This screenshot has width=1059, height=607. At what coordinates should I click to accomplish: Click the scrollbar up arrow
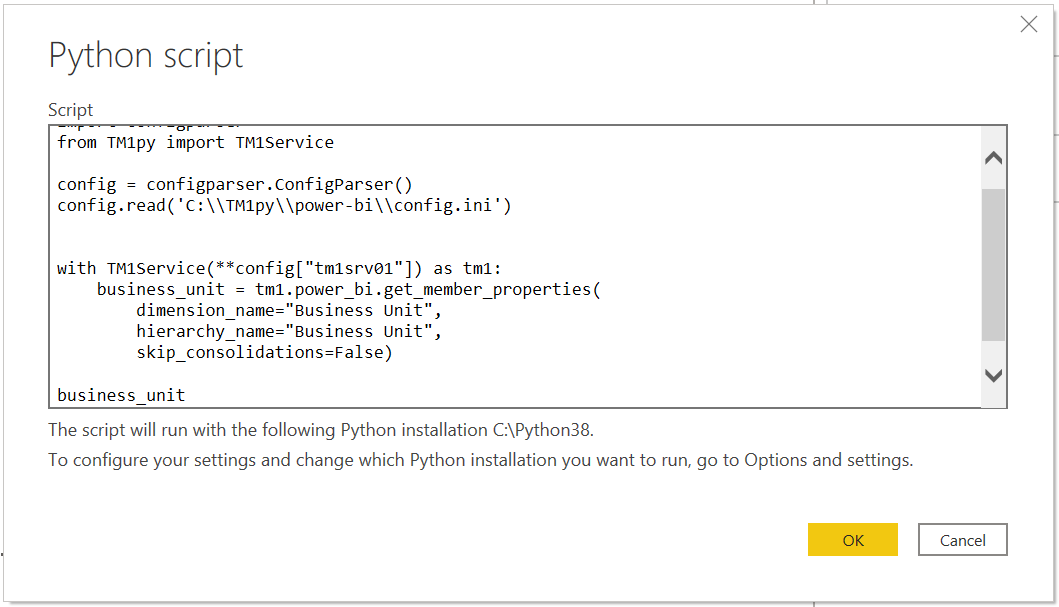point(993,158)
